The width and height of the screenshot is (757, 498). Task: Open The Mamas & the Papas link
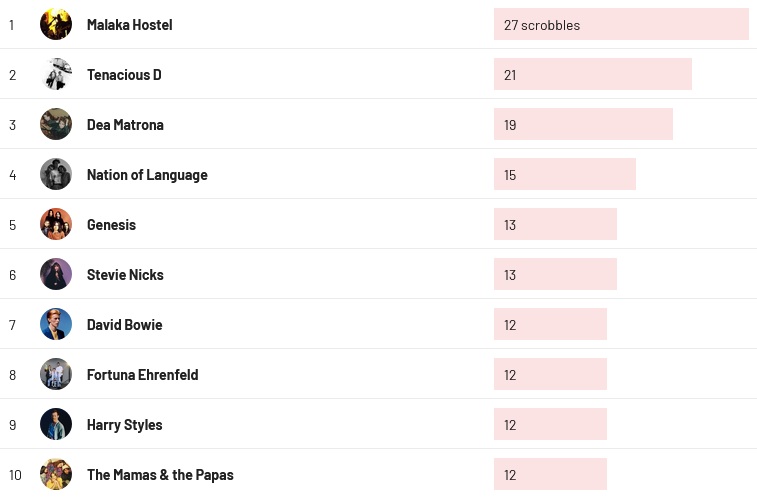(160, 475)
